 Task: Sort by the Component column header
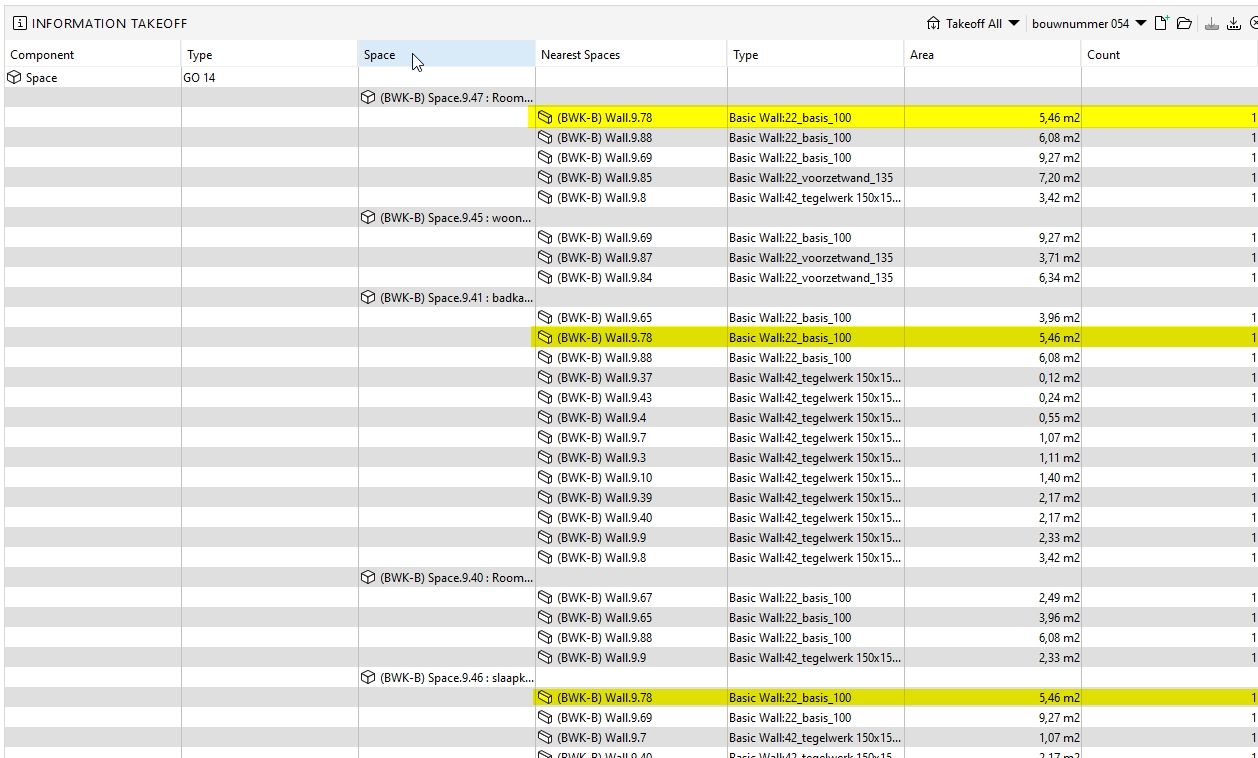93,55
